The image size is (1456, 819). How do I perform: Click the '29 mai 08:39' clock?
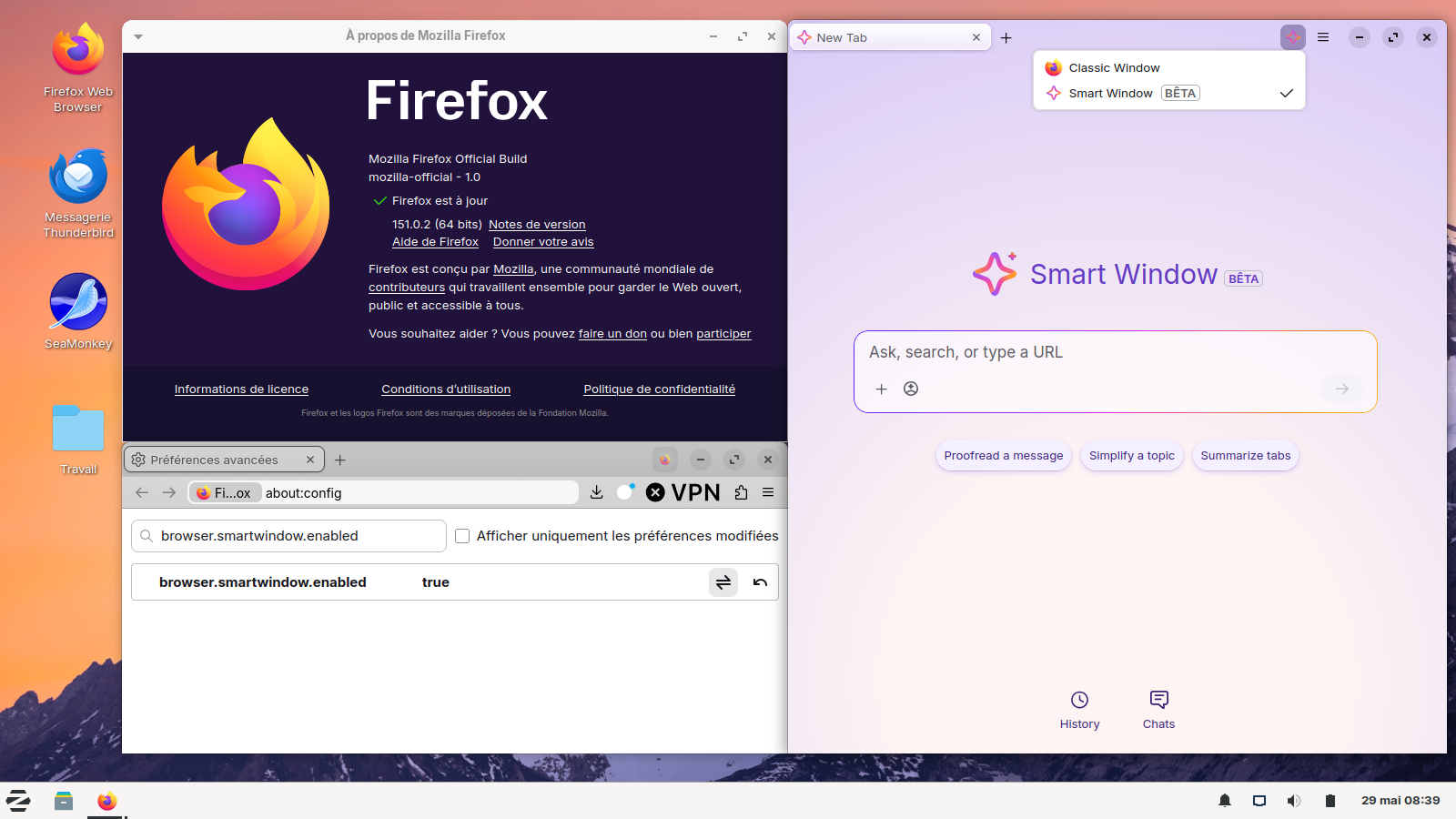(x=1400, y=801)
